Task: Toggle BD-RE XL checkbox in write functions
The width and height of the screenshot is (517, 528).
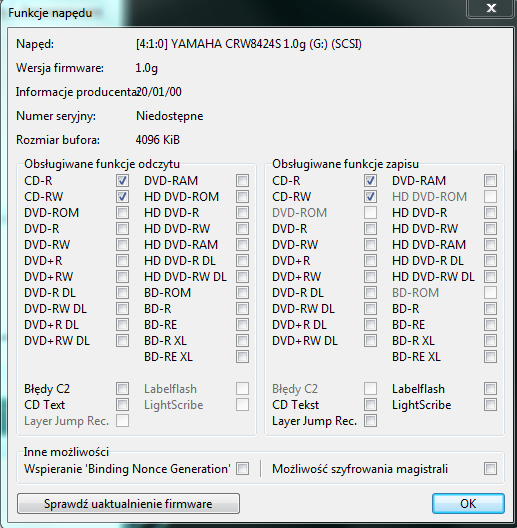Action: (490, 356)
